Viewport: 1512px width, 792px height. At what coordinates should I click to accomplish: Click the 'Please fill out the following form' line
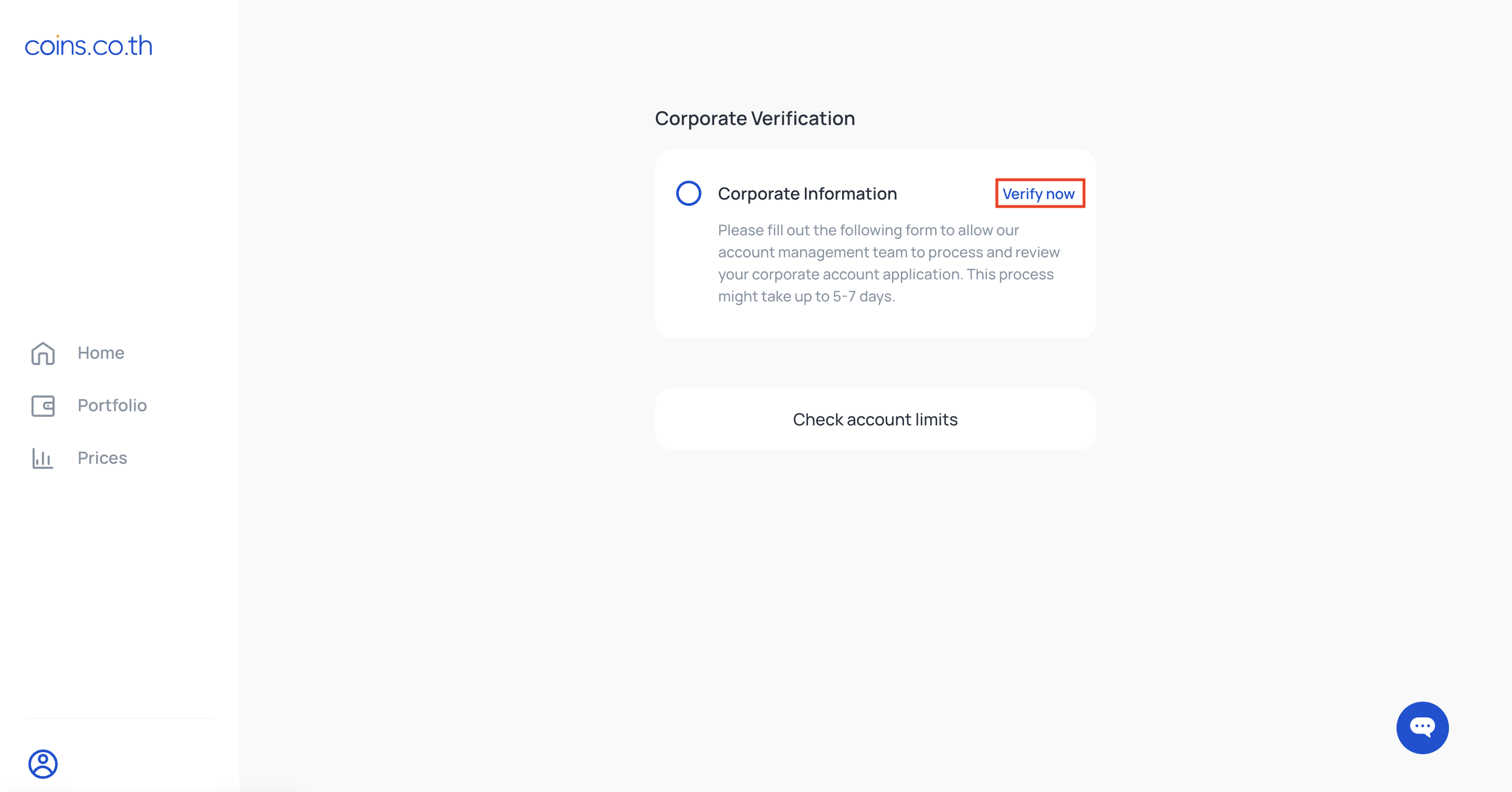(x=868, y=230)
